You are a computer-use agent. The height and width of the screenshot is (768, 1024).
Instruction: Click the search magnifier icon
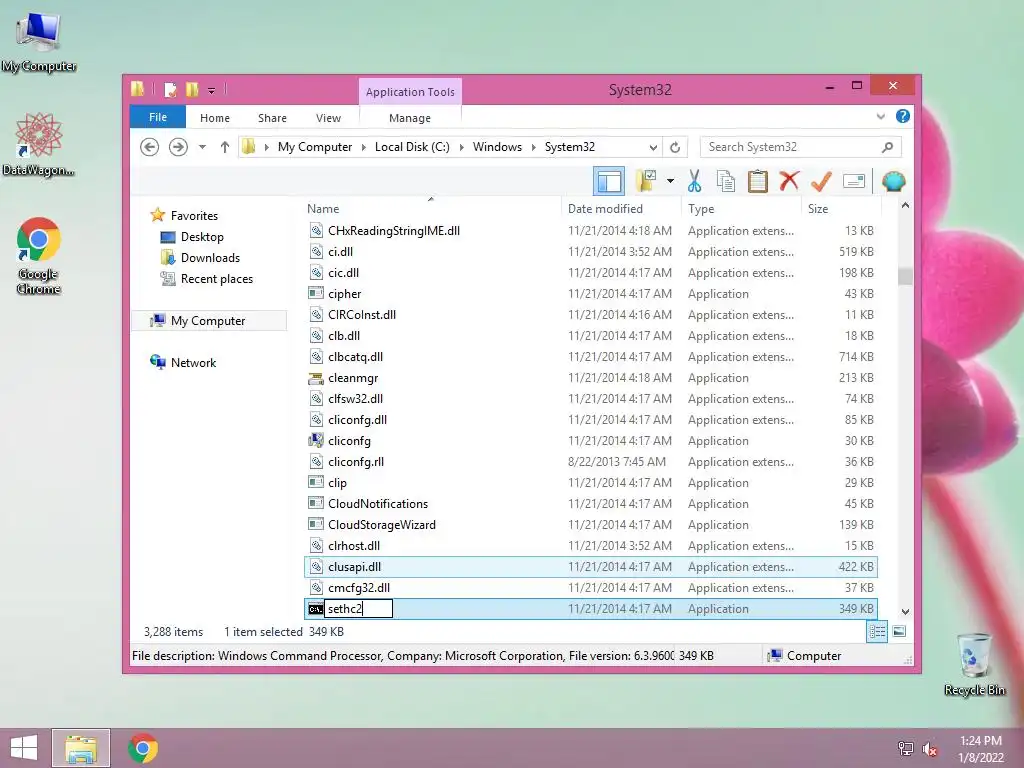coord(888,147)
